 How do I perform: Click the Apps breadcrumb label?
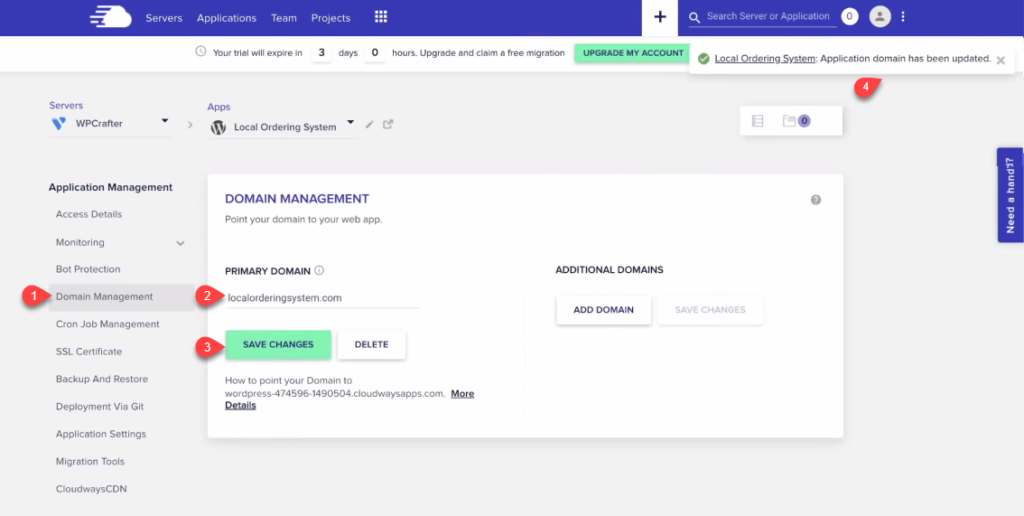[x=219, y=106]
